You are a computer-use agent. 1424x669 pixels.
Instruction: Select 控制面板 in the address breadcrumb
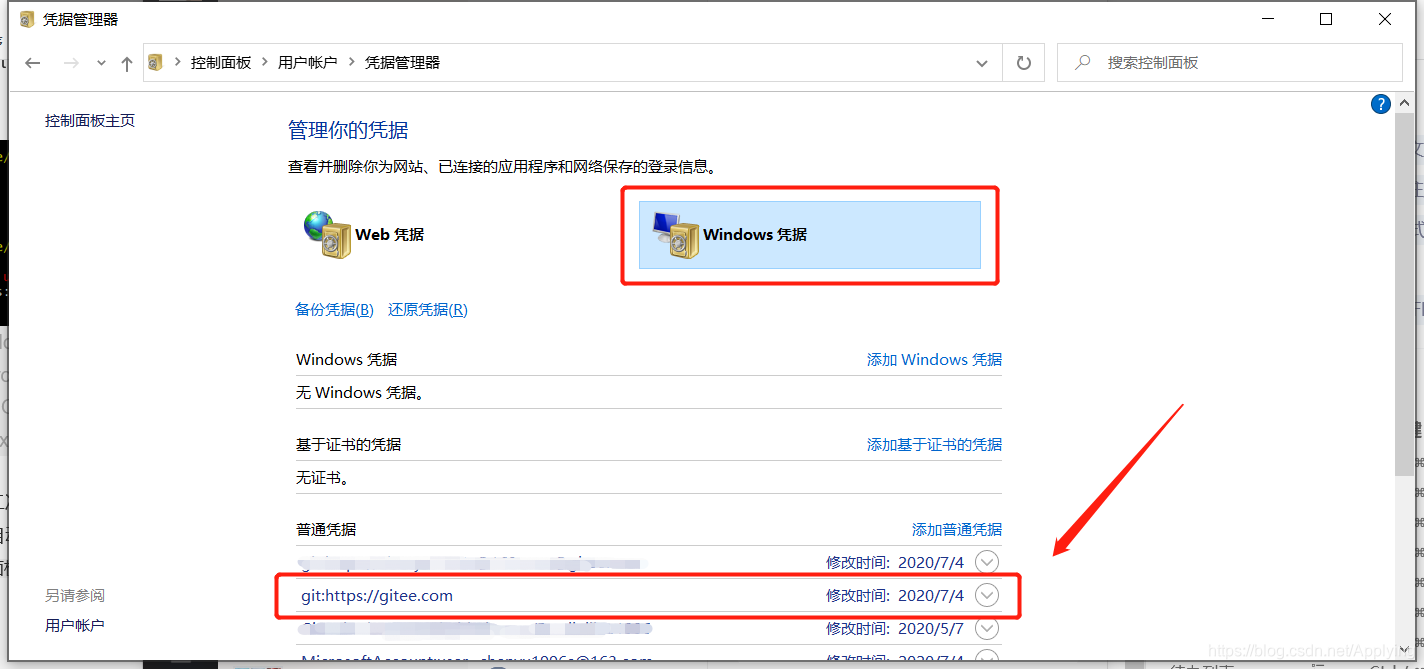click(221, 62)
